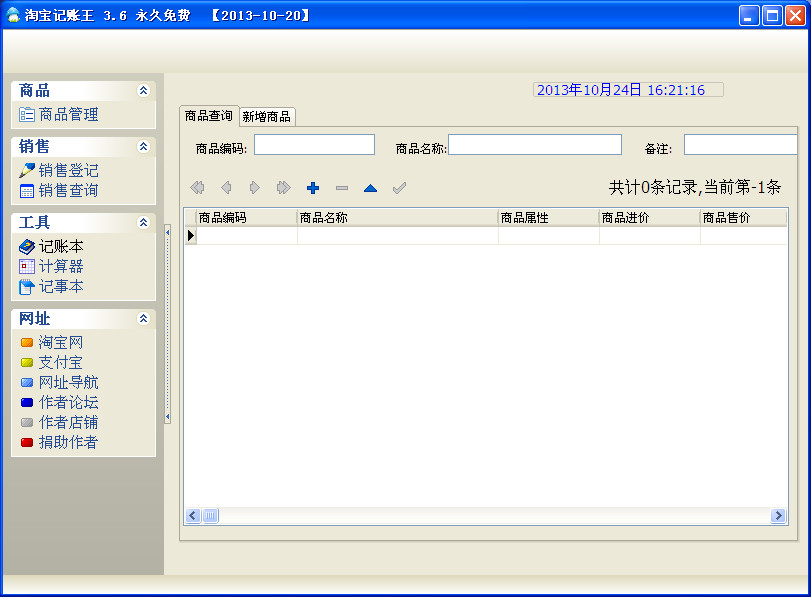Select the current row indicator arrow
The width and height of the screenshot is (811, 597).
[x=191, y=235]
